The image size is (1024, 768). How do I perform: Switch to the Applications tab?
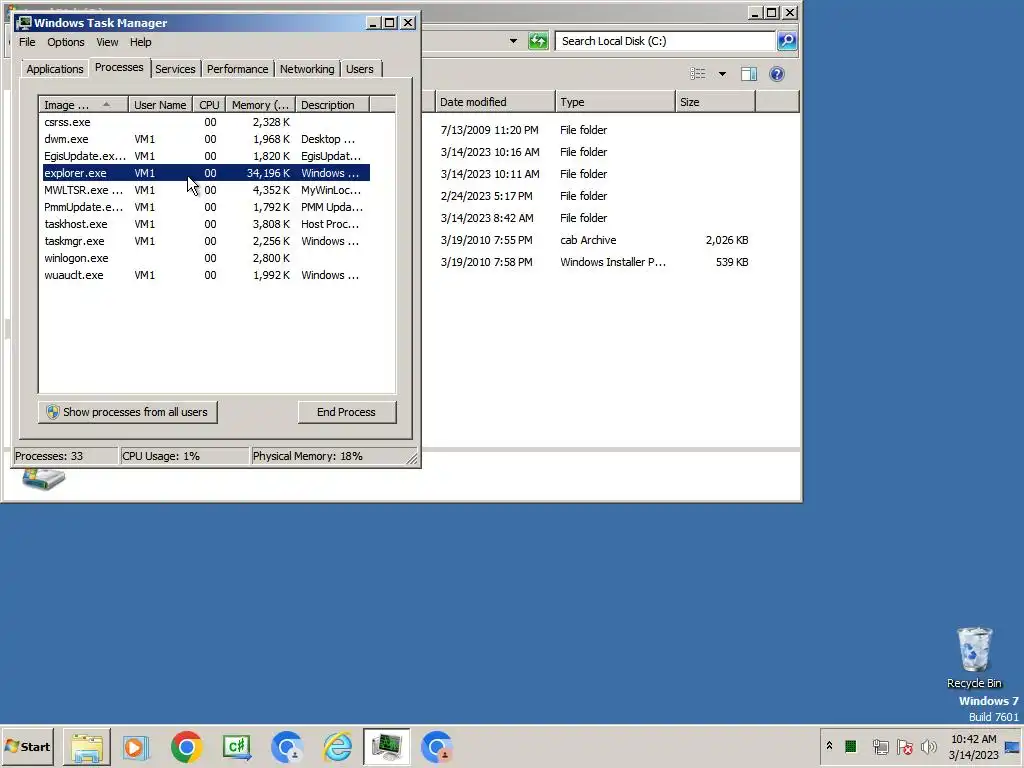[x=55, y=69]
